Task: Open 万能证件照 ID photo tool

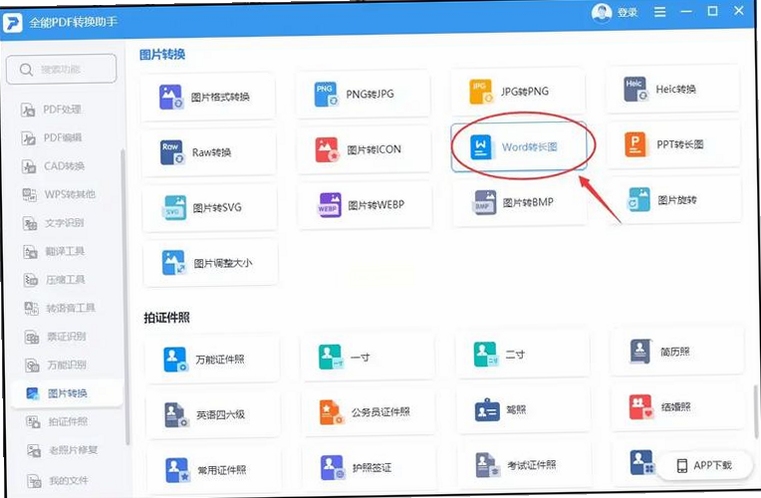Action: pos(213,359)
